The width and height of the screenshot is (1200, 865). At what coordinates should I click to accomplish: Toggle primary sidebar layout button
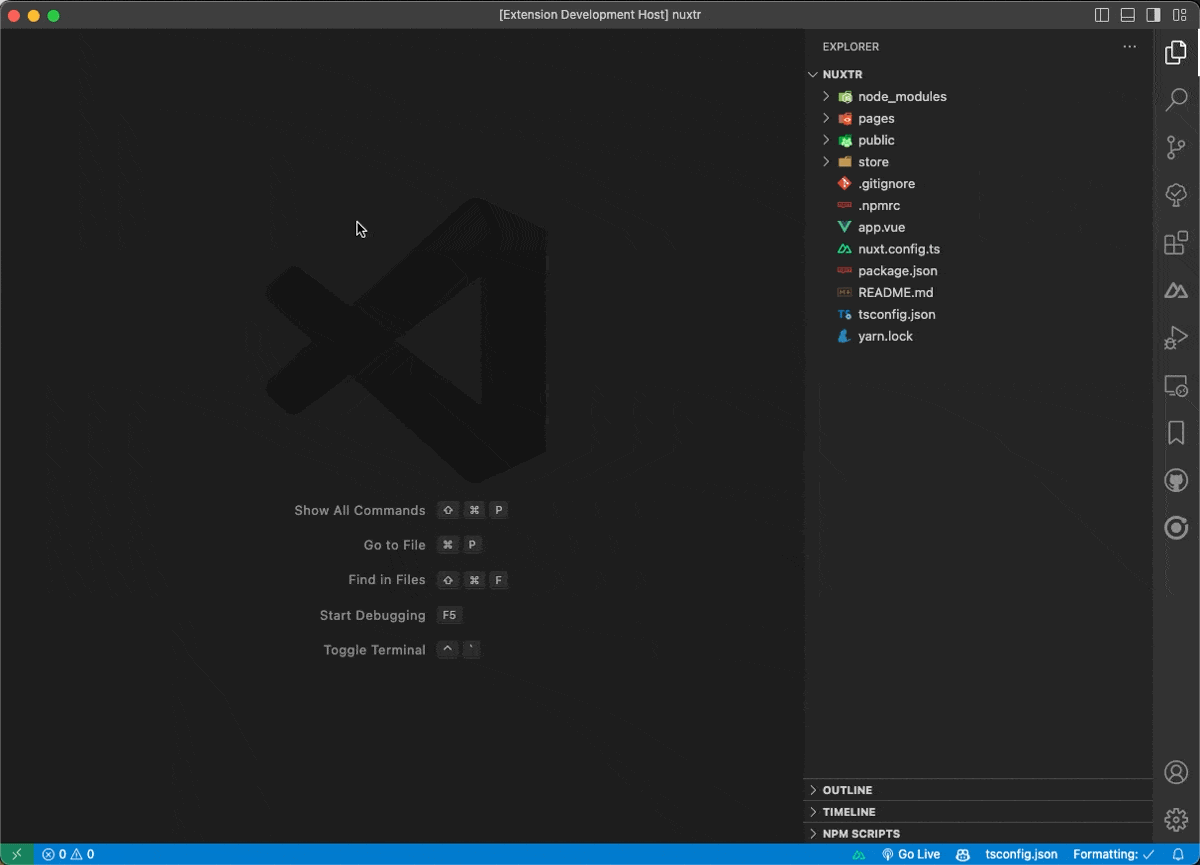1102,15
